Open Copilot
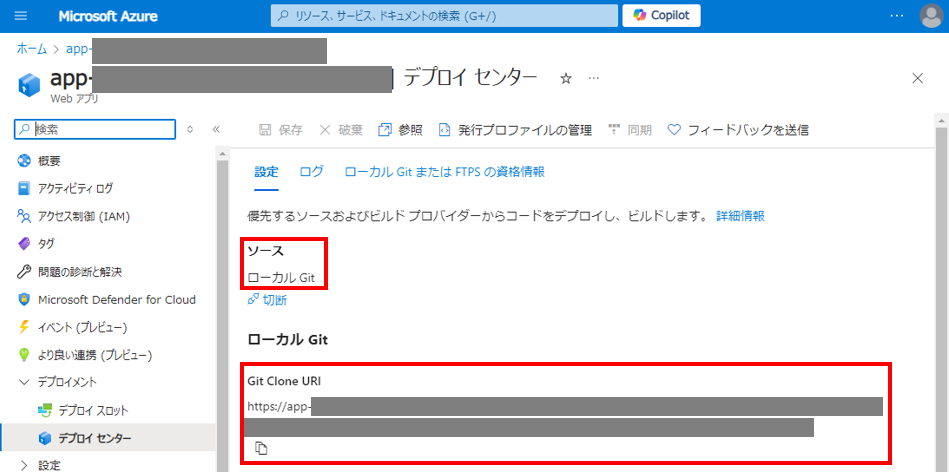This screenshot has height=472, width=949. click(662, 16)
